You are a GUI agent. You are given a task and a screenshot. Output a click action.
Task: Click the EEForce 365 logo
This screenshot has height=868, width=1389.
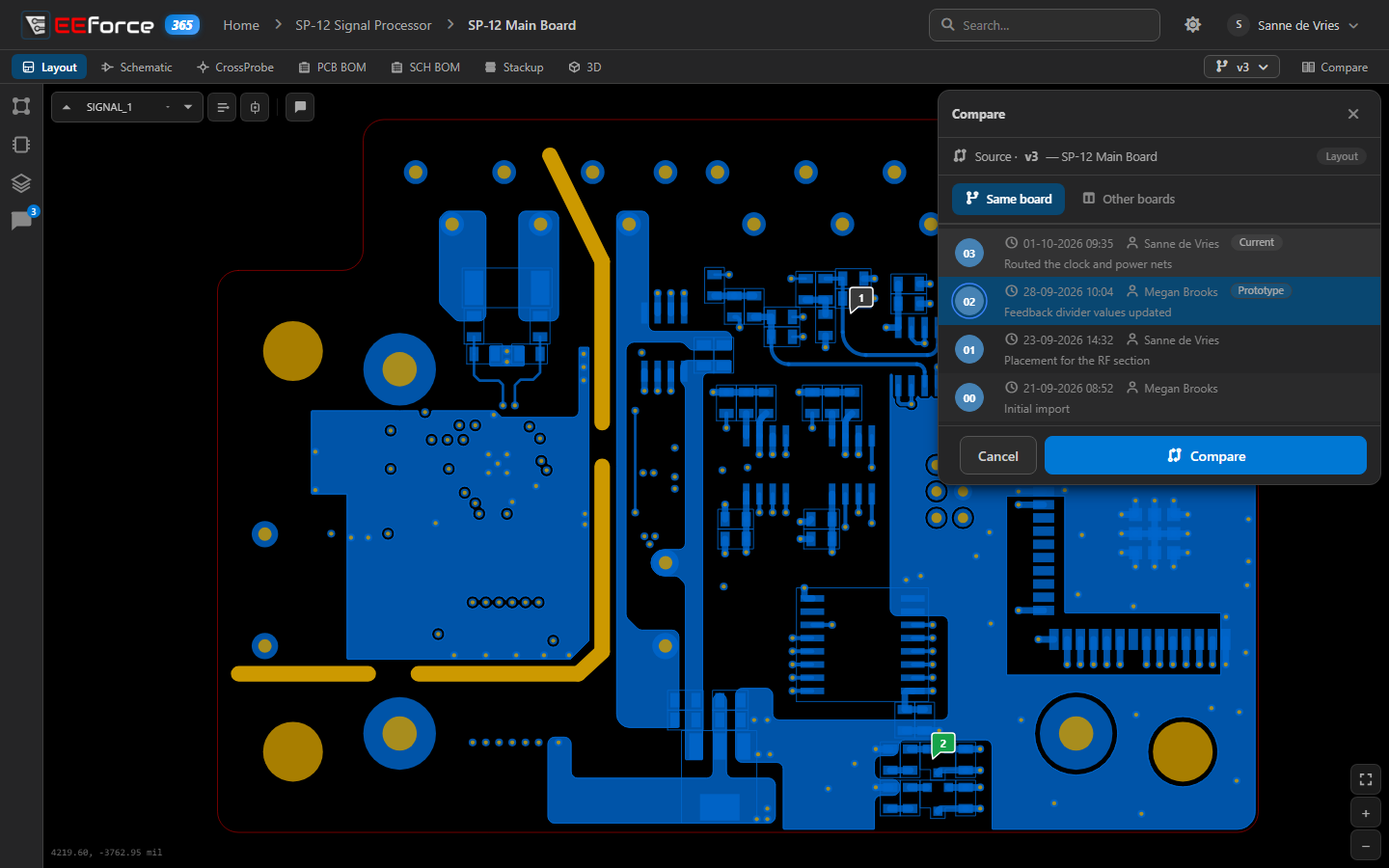click(111, 25)
